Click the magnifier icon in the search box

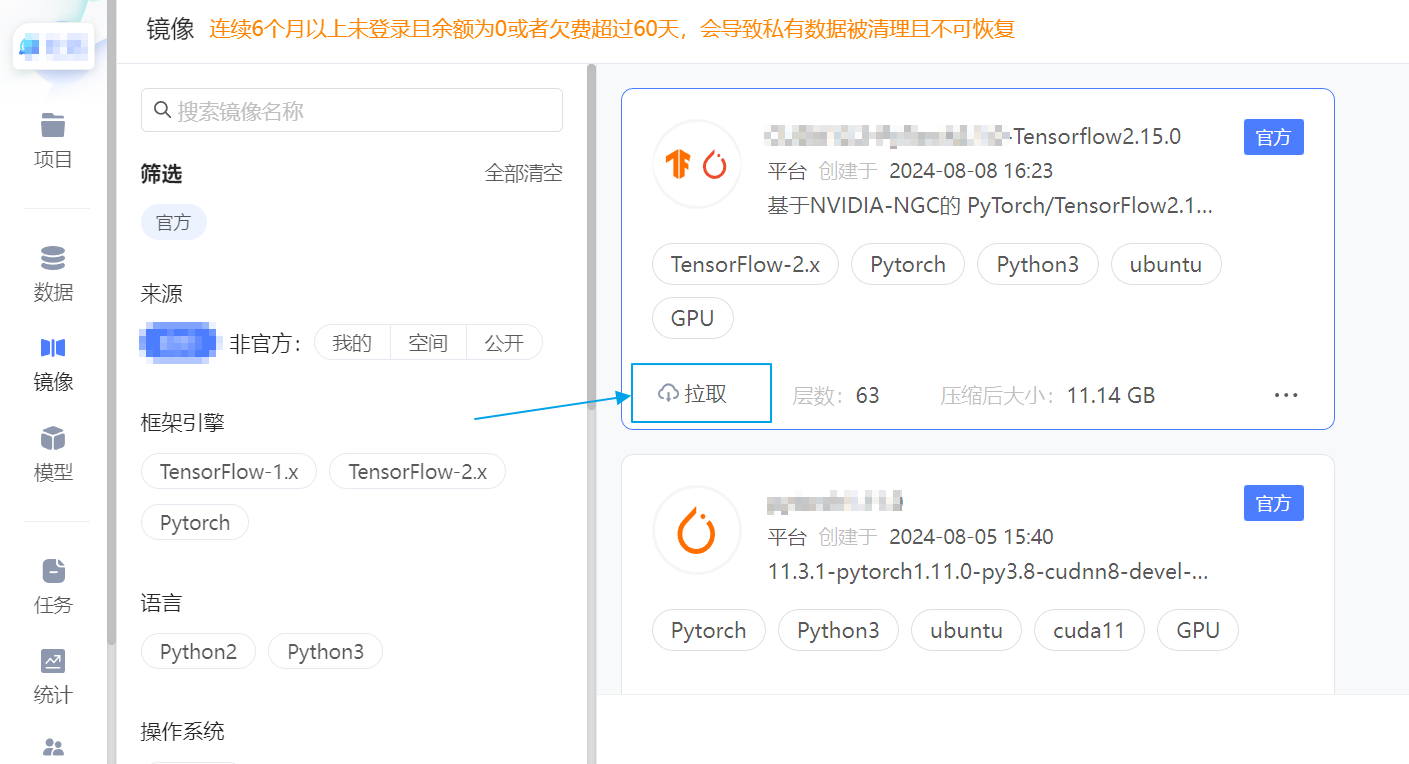pos(162,109)
